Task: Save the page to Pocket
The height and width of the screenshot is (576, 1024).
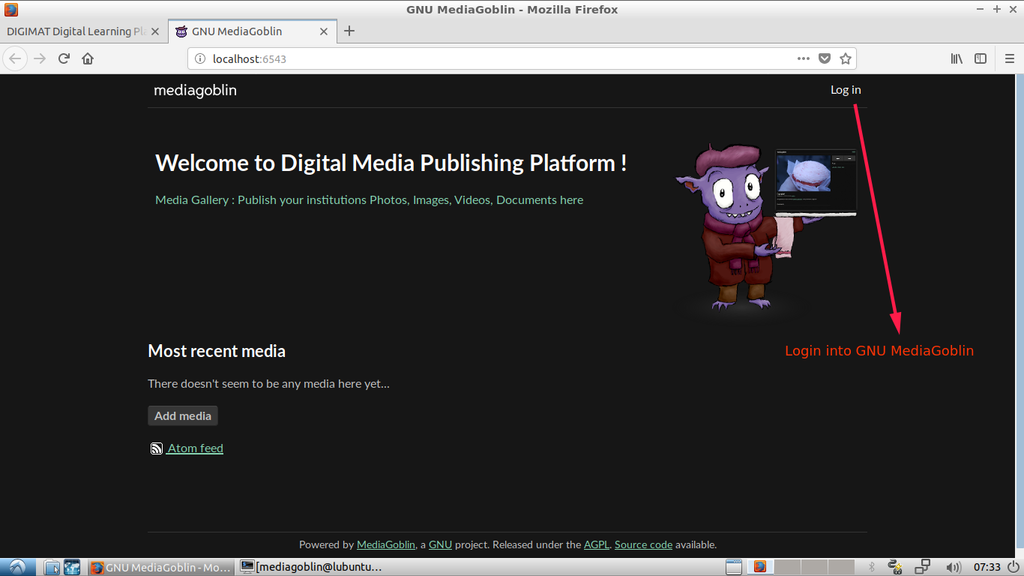Action: point(824,59)
